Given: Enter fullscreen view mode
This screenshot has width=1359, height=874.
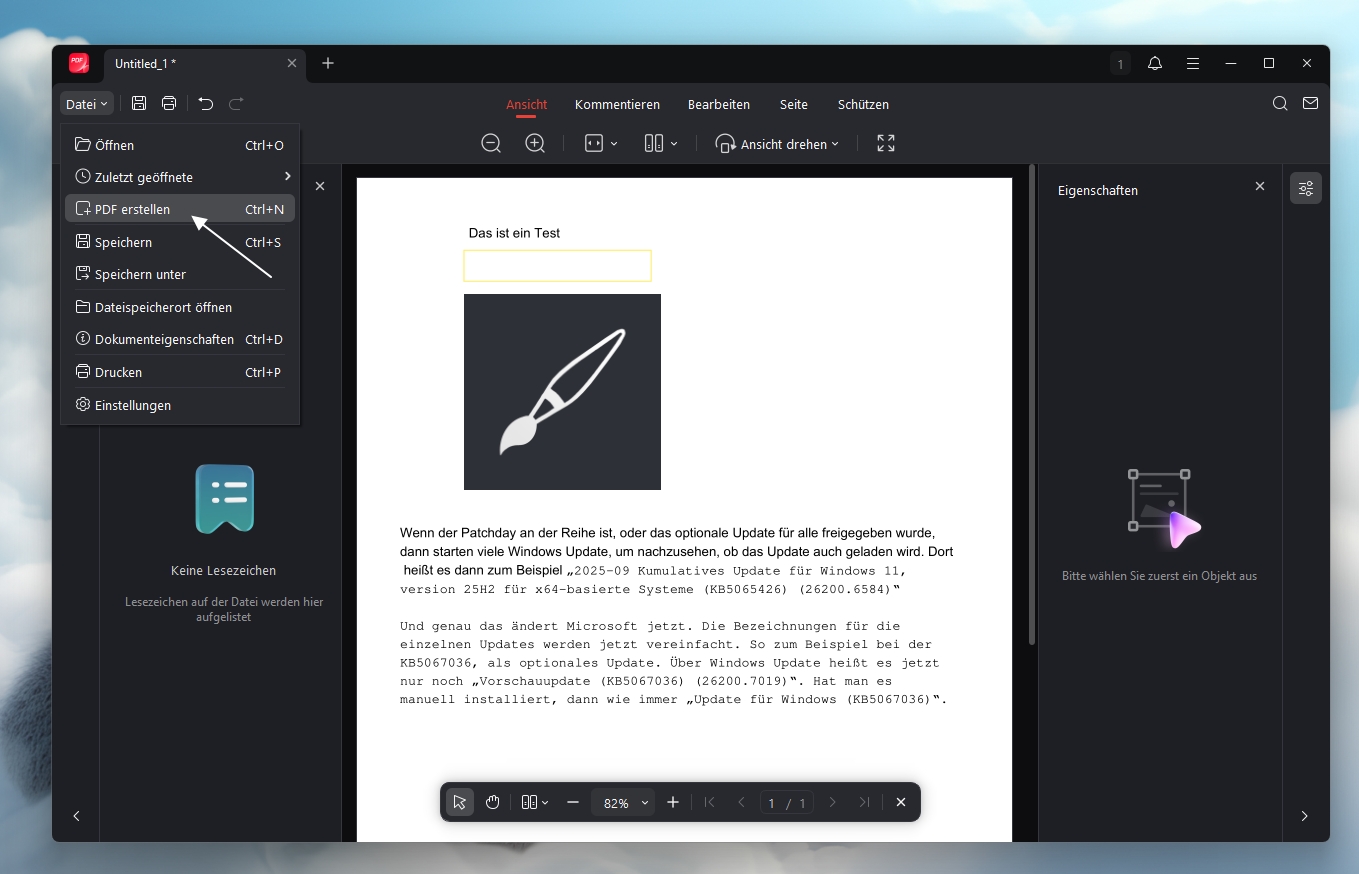Looking at the screenshot, I should pos(886,144).
